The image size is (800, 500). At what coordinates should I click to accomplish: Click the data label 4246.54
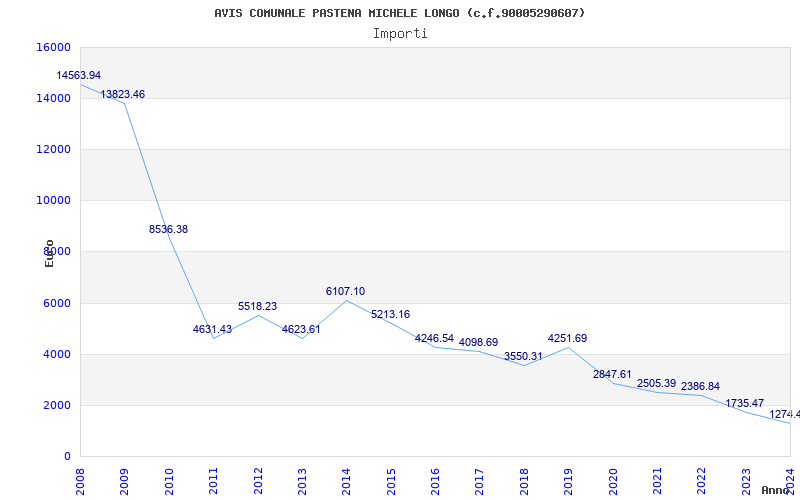pyautogui.click(x=434, y=339)
